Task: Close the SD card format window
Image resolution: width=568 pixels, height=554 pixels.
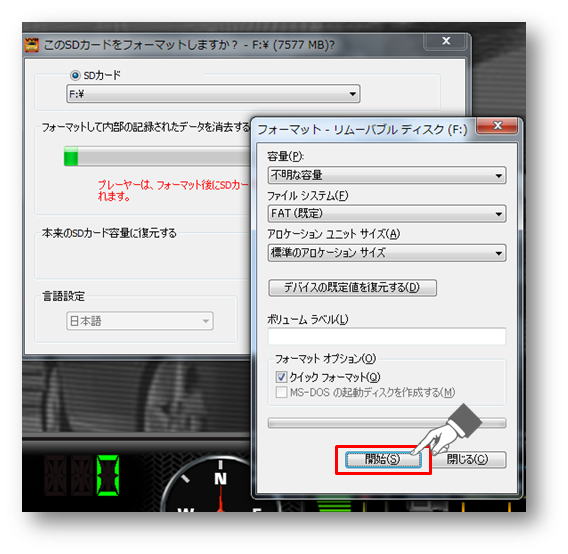Action: pos(446,41)
